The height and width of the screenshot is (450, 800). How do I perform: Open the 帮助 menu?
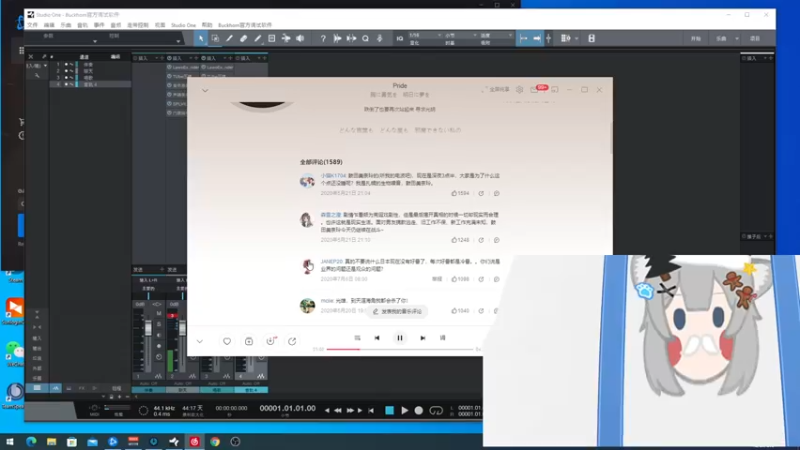[x=207, y=25]
